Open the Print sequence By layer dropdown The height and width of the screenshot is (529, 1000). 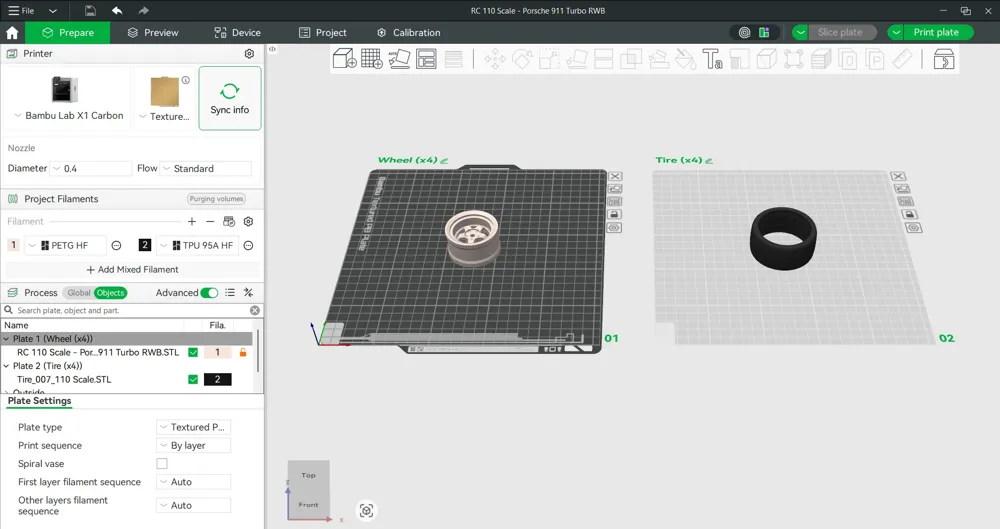pyautogui.click(x=193, y=445)
